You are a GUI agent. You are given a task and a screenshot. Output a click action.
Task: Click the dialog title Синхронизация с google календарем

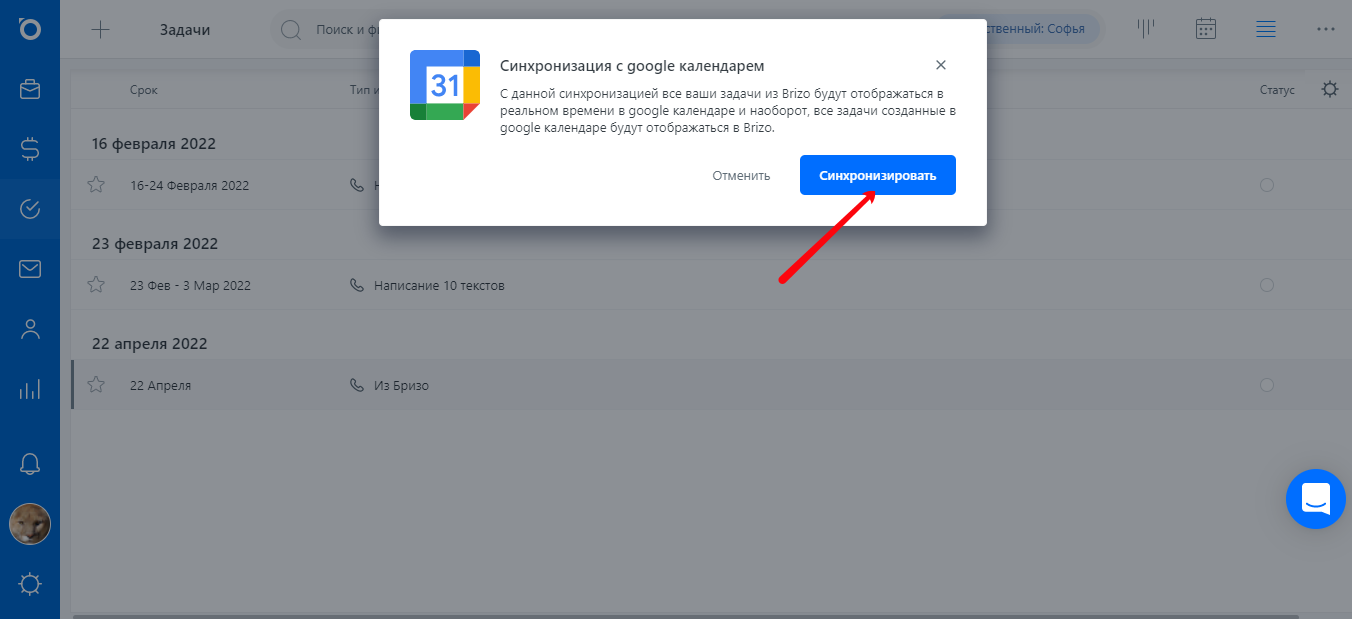pyautogui.click(x=632, y=65)
